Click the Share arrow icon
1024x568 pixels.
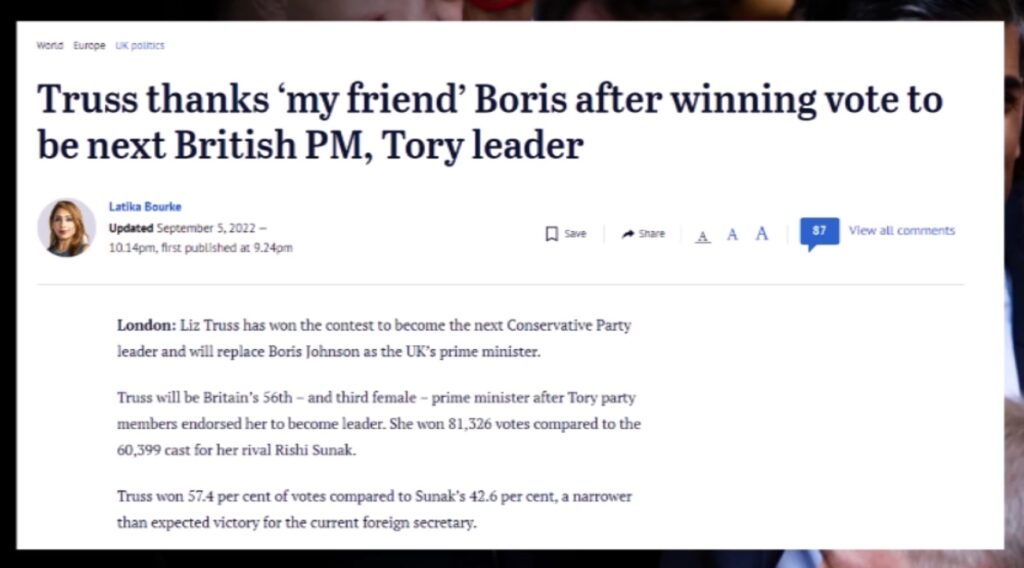(x=628, y=233)
